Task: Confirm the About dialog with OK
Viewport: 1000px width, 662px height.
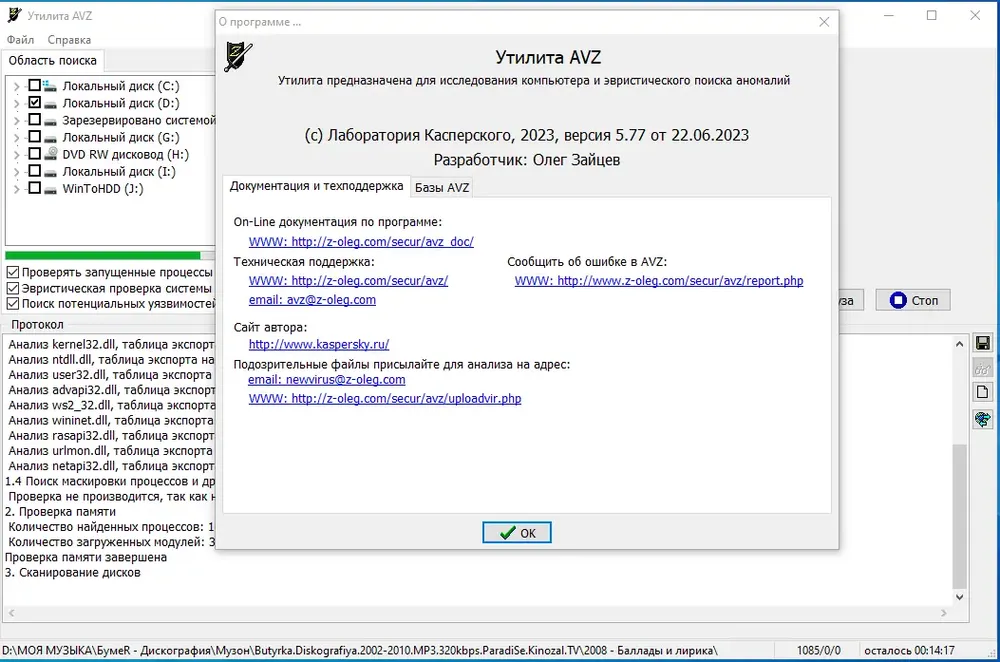Action: click(x=517, y=533)
